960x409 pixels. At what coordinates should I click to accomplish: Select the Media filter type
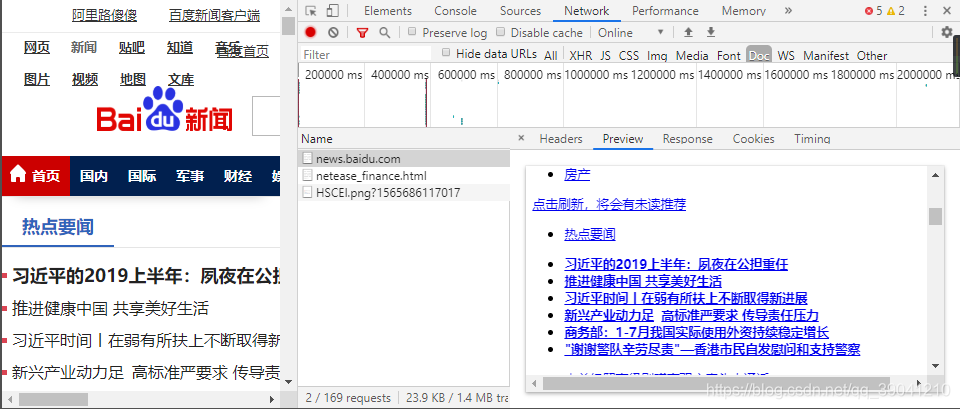pyautogui.click(x=692, y=56)
